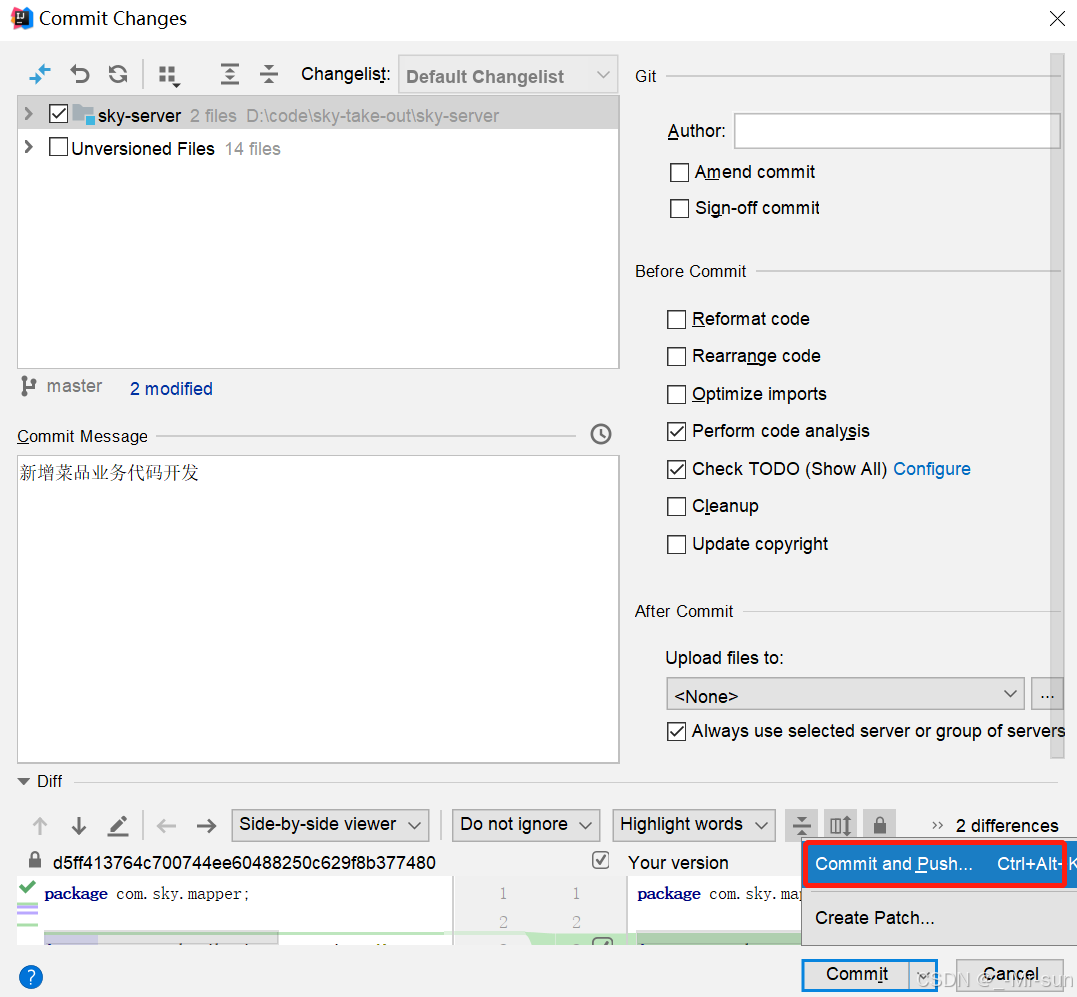The image size is (1077, 997).
Task: Open the Changelist dropdown
Action: (x=508, y=75)
